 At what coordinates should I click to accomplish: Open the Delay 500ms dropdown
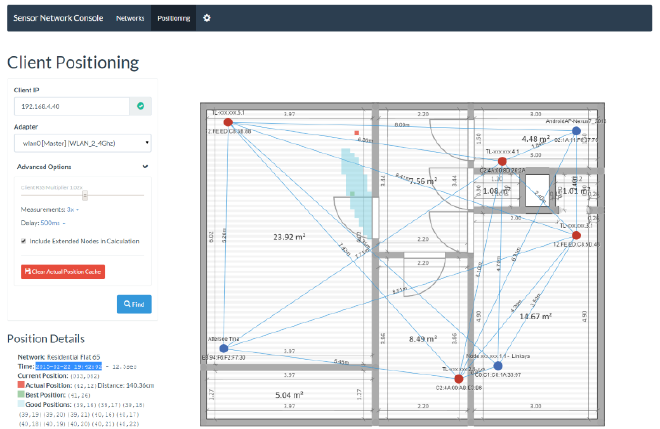[x=53, y=223]
